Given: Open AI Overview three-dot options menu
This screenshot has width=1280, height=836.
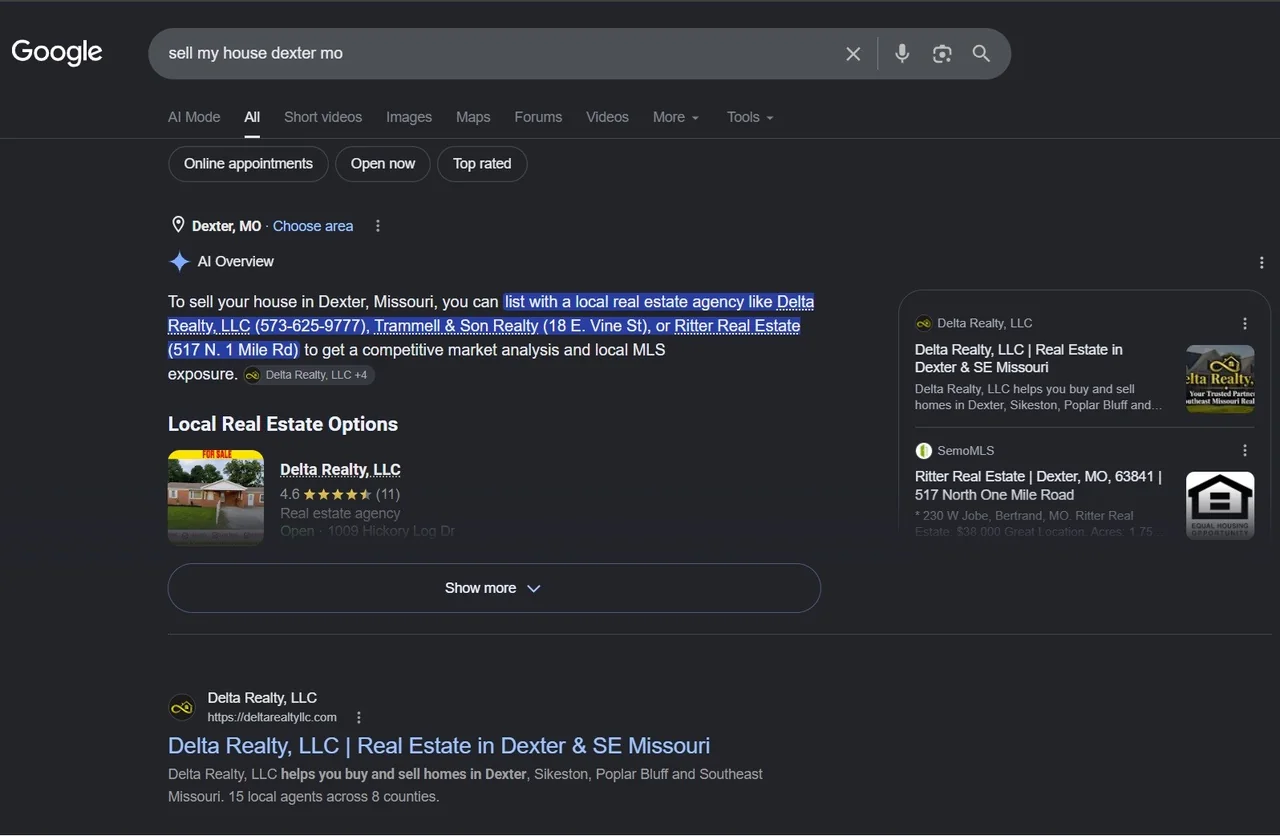Looking at the screenshot, I should (1262, 263).
